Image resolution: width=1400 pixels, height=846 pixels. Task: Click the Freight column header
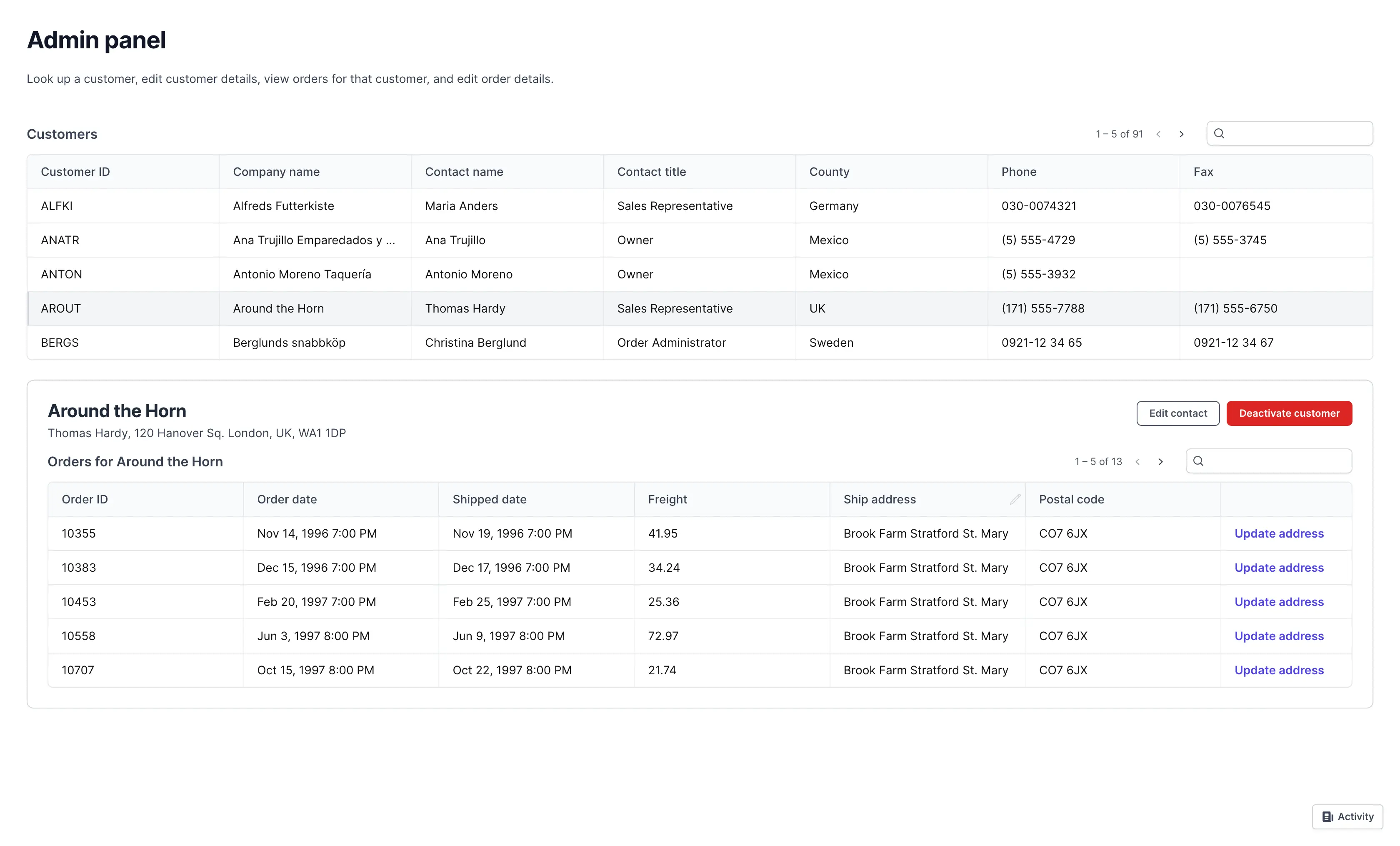(732, 499)
